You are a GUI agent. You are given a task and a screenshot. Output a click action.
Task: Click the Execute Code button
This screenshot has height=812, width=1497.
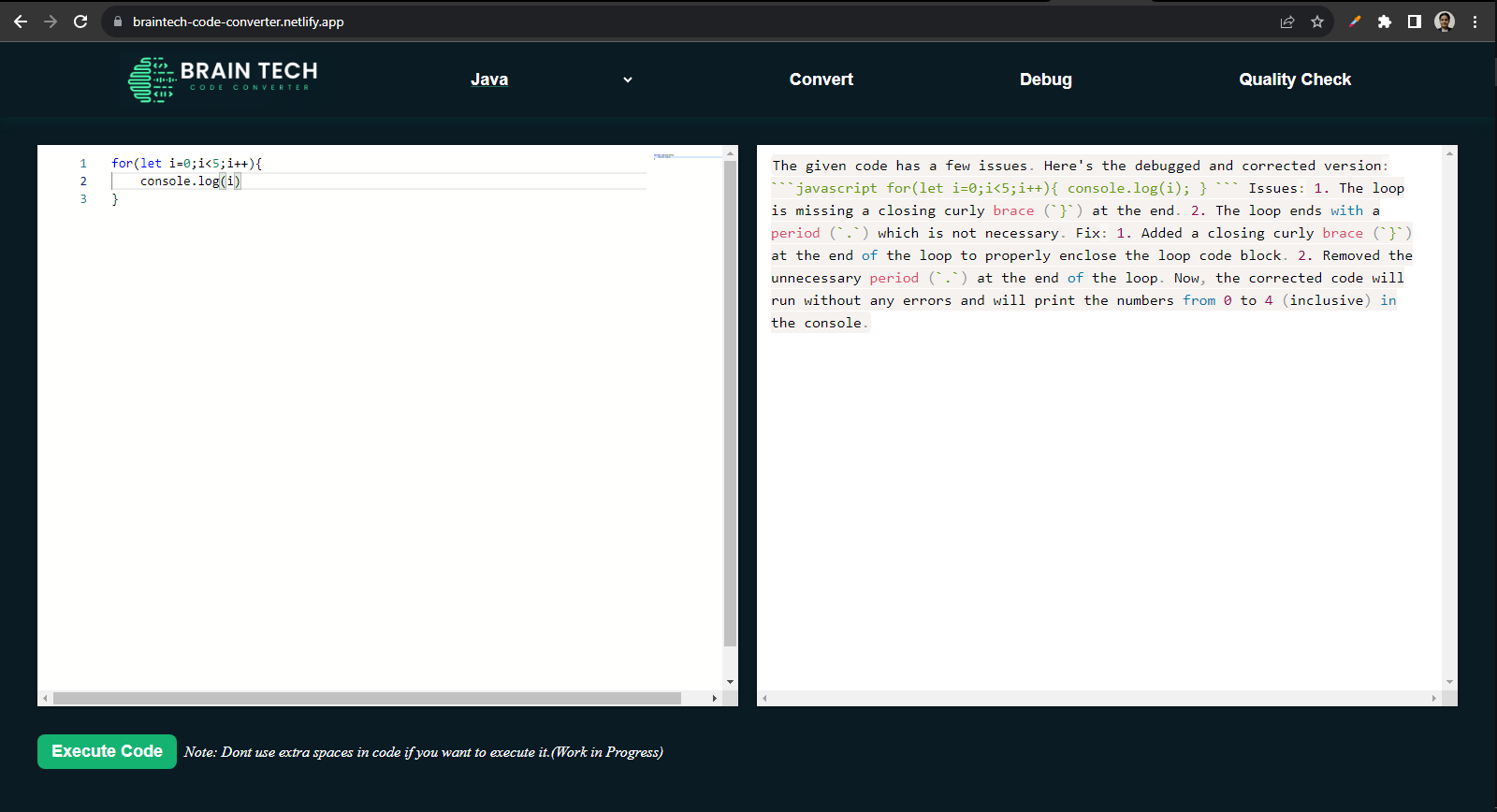tap(107, 751)
